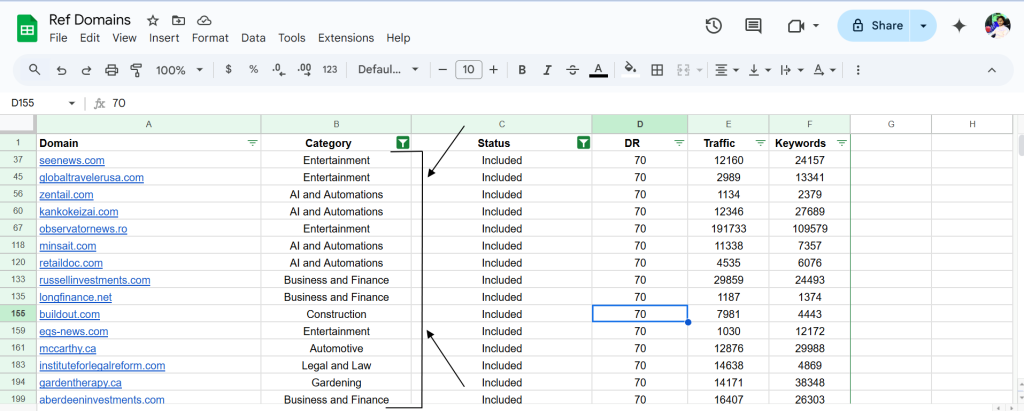Open horizontal align dropdown
Viewport: 1024px width, 411px height.
click(x=726, y=70)
